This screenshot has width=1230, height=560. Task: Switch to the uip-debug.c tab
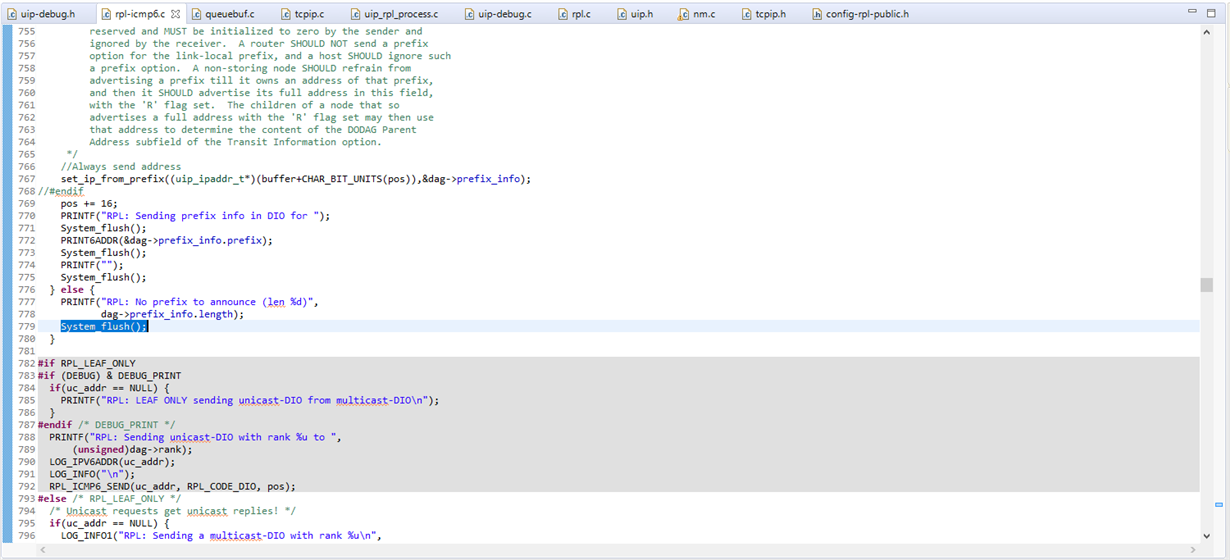pos(497,14)
